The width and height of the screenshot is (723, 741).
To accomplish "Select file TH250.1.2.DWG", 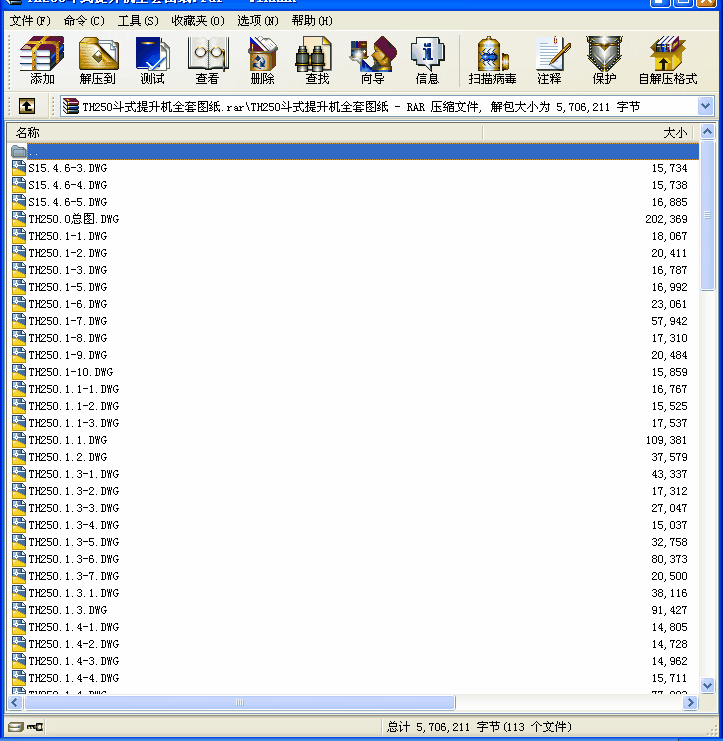I will pos(68,457).
